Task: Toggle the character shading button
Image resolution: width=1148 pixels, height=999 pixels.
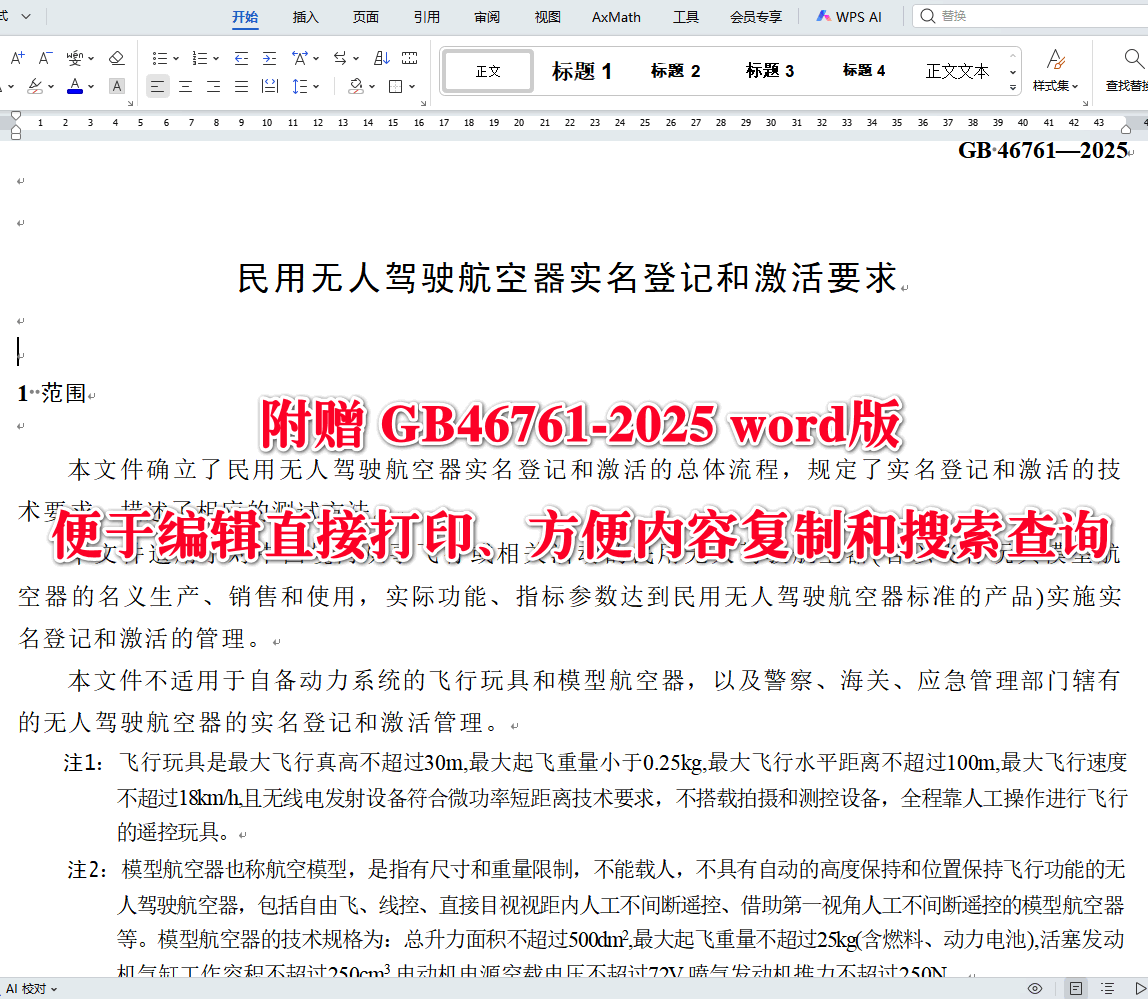Action: click(x=116, y=86)
